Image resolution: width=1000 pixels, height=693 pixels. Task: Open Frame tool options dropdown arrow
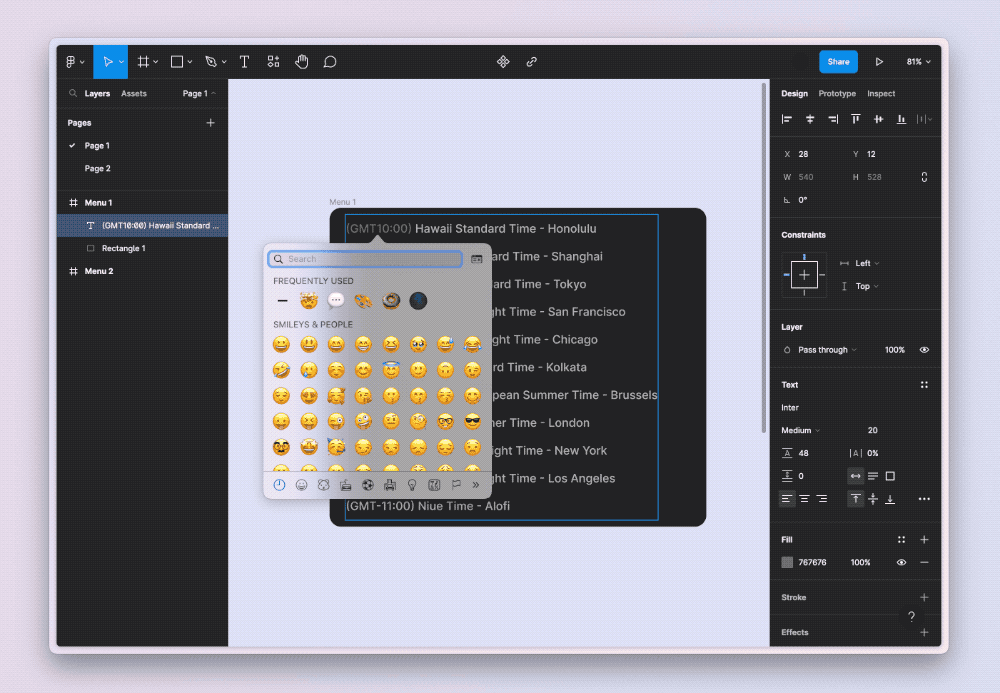pos(156,62)
